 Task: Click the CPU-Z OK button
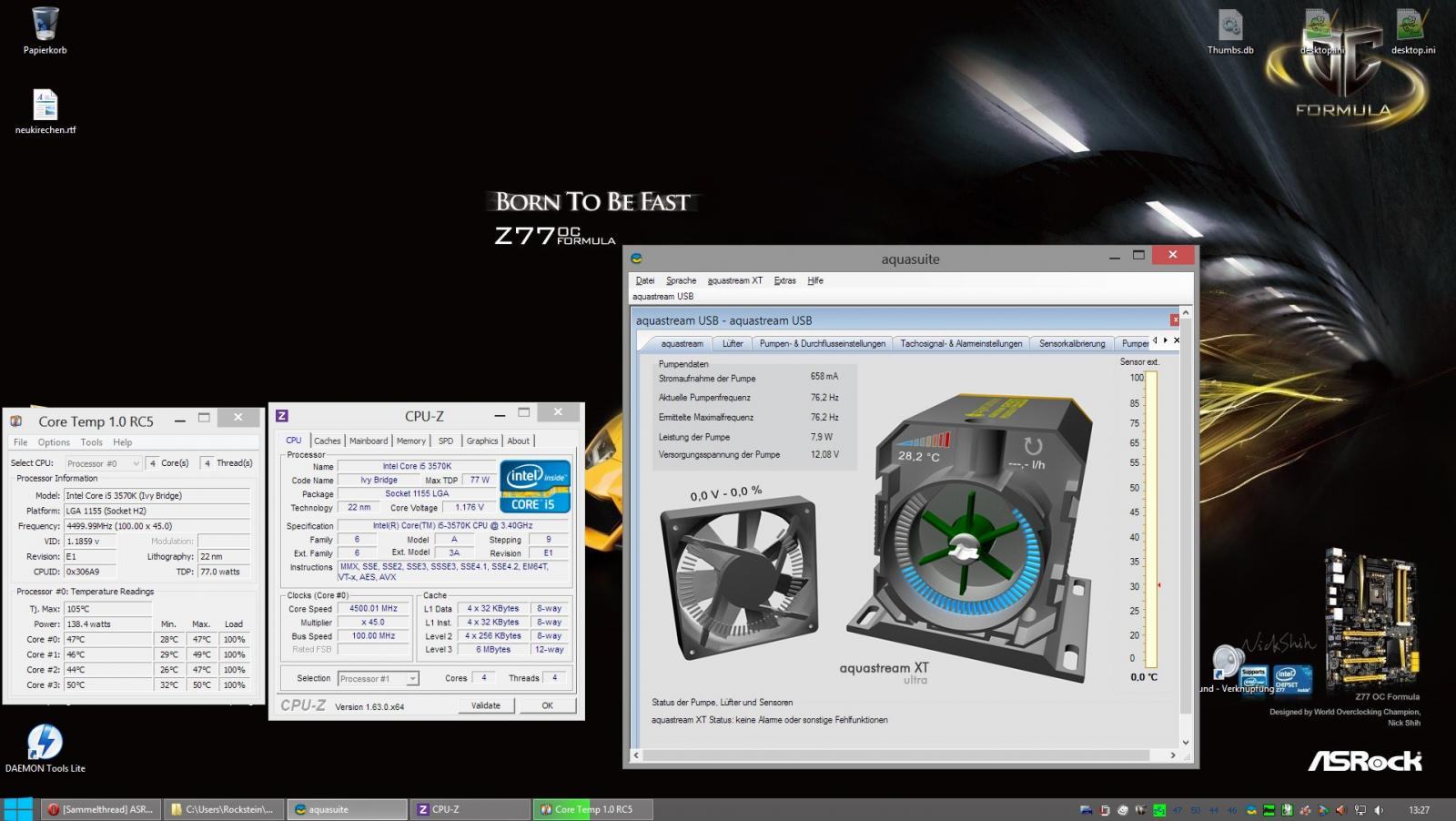click(x=547, y=705)
